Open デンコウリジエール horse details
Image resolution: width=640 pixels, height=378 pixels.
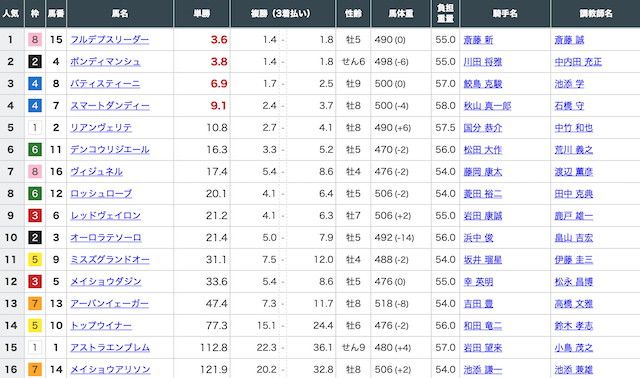tap(110, 150)
